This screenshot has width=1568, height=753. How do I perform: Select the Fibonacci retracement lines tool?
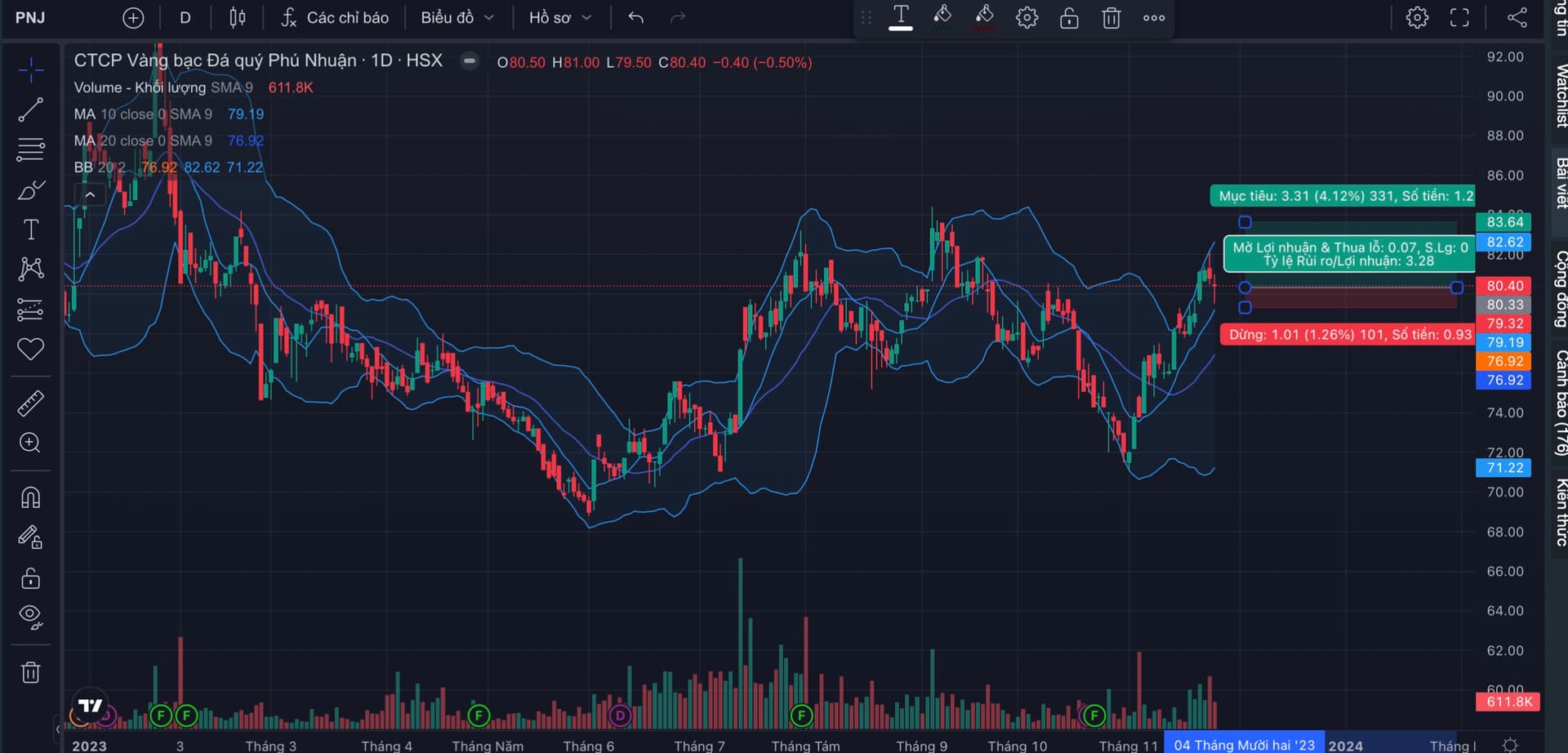[30, 149]
